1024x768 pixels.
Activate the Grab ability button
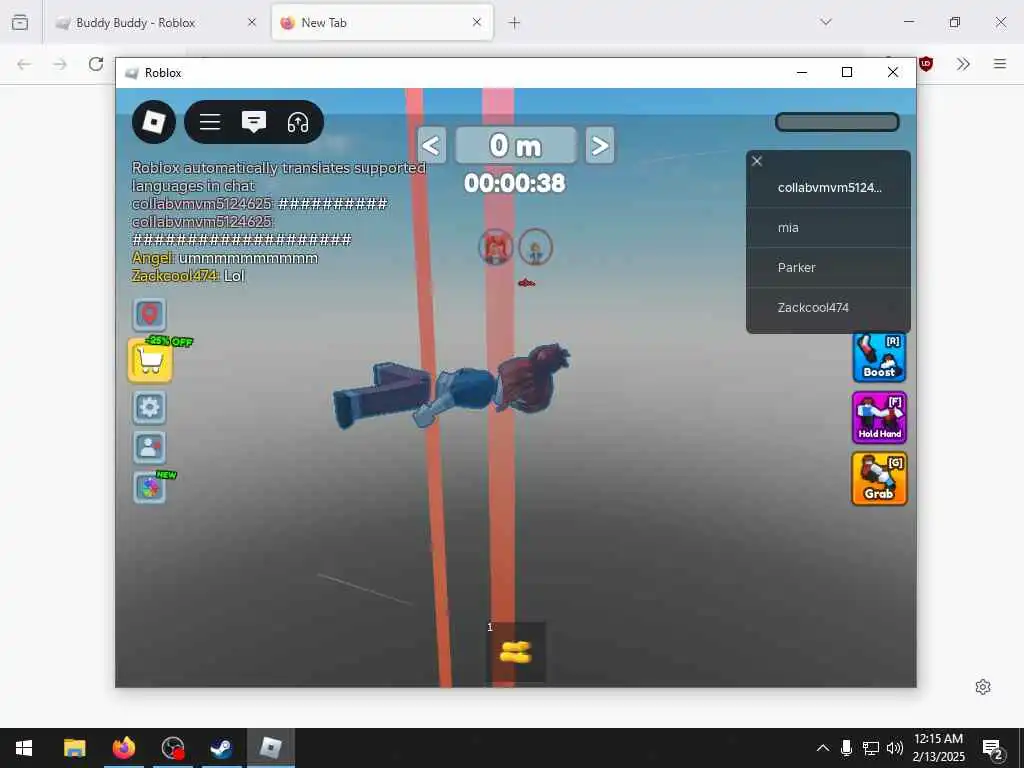(x=879, y=479)
